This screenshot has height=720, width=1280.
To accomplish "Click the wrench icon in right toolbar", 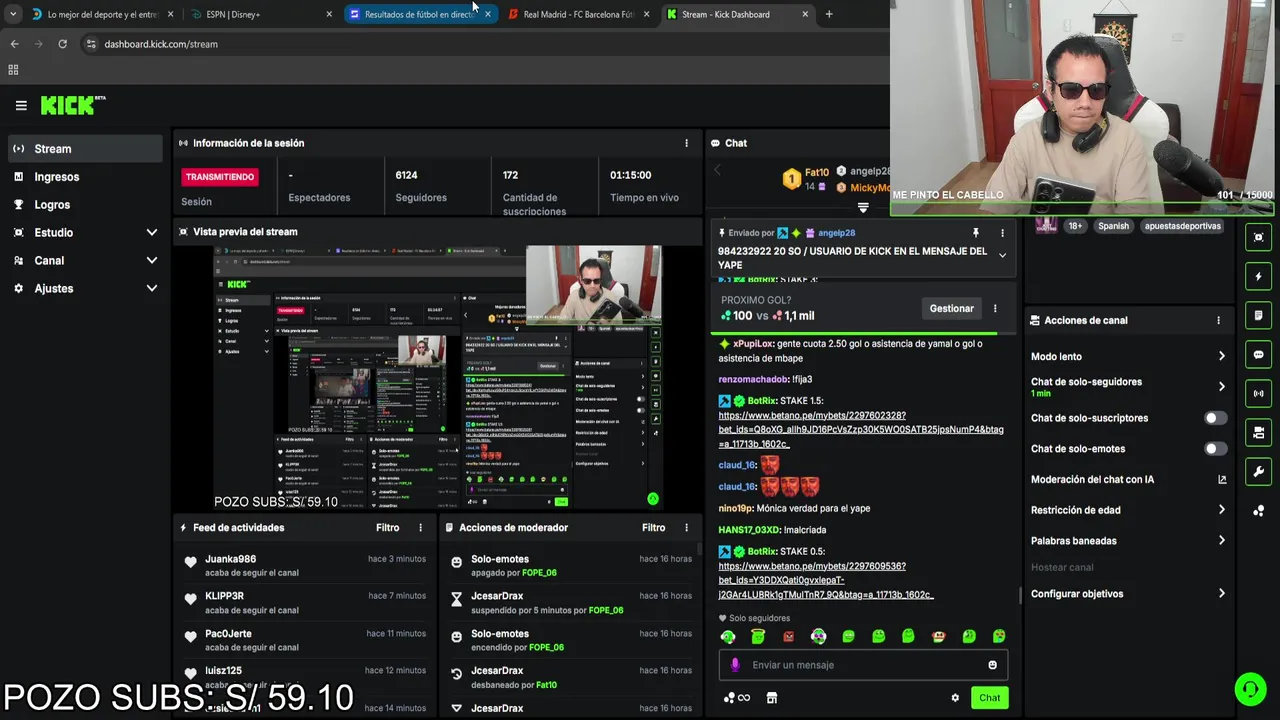I will tap(1258, 471).
